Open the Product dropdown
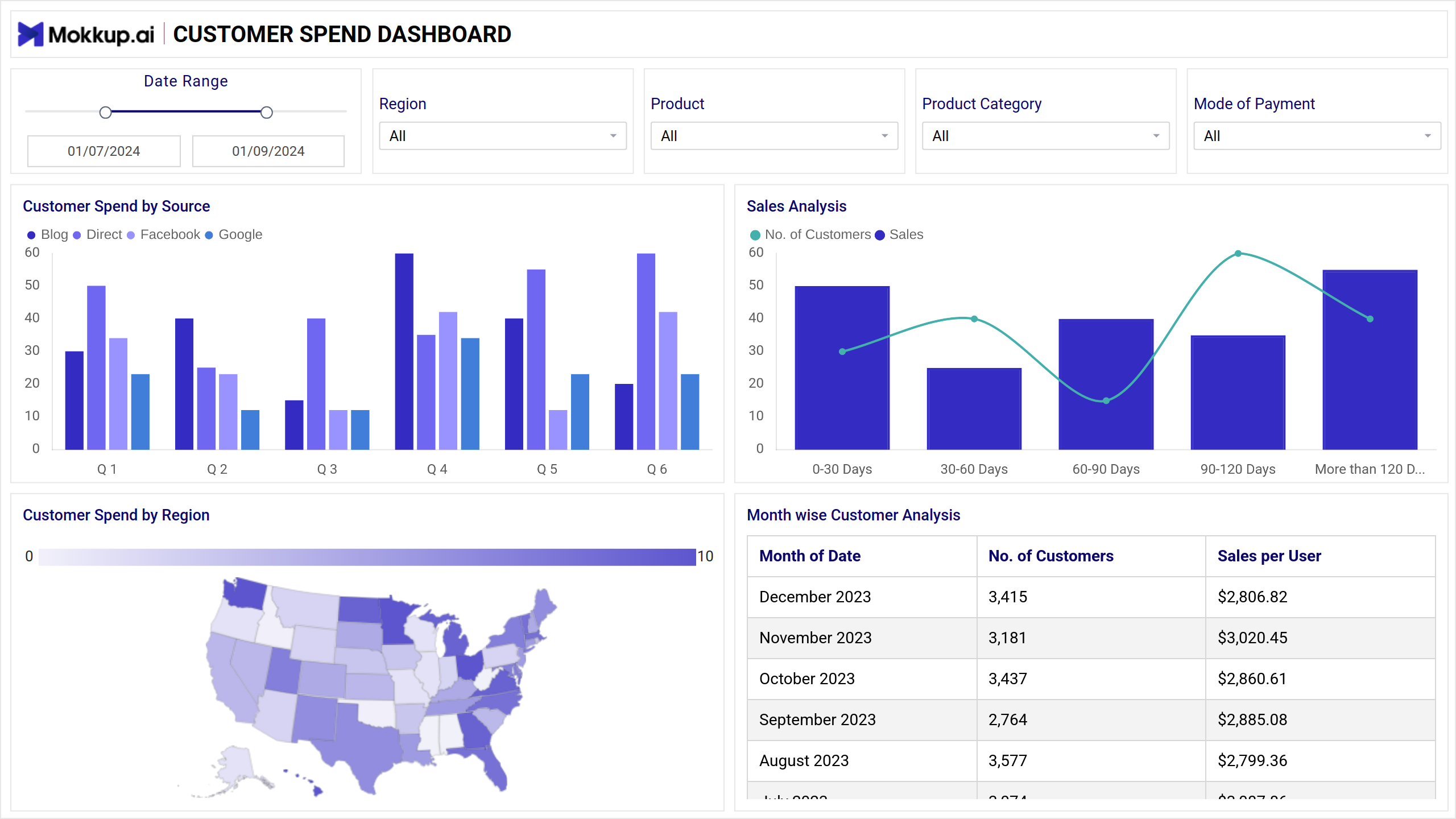1456x819 pixels. click(x=774, y=136)
